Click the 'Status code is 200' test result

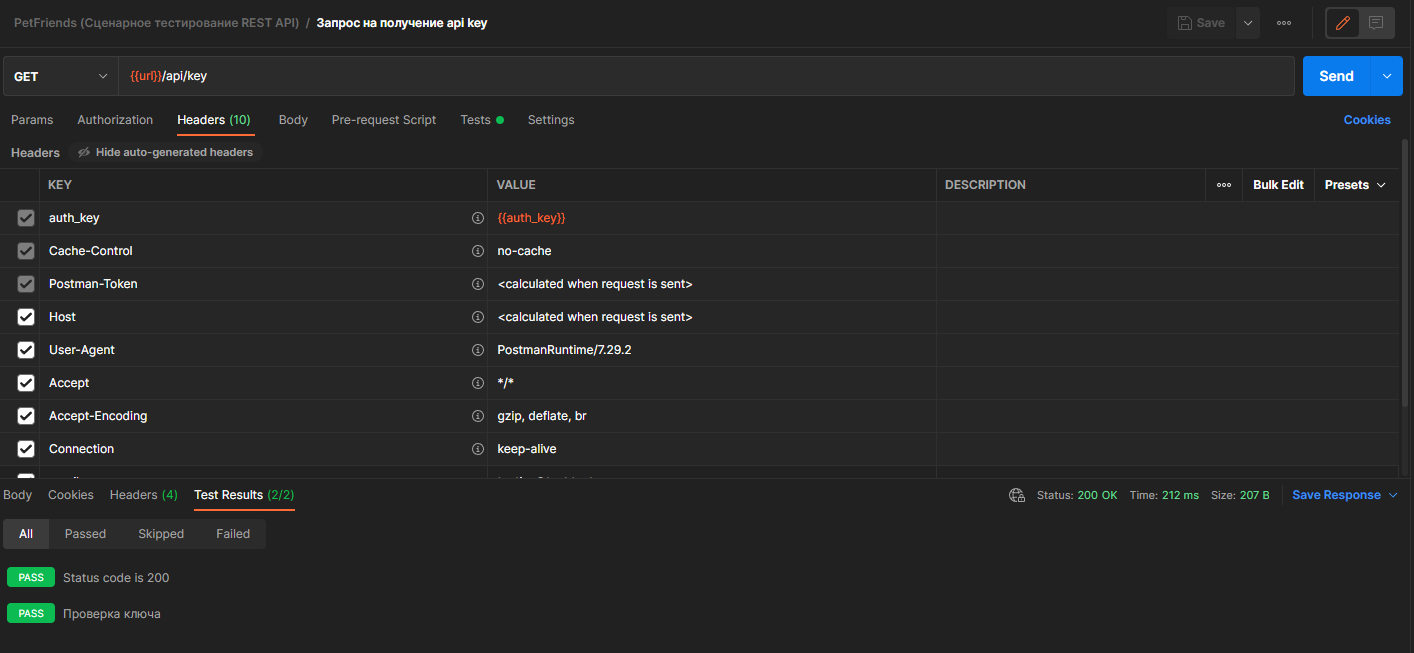(x=116, y=578)
